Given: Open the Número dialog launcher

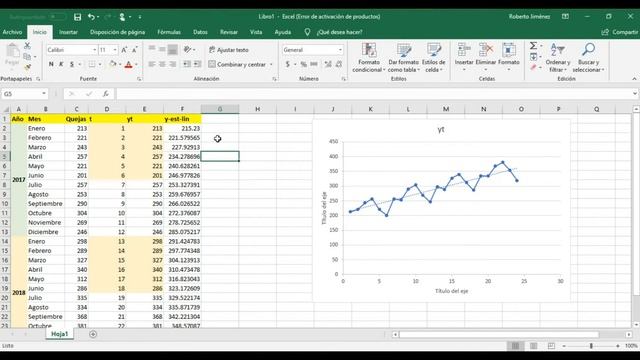Looking at the screenshot, I should pos(343,79).
